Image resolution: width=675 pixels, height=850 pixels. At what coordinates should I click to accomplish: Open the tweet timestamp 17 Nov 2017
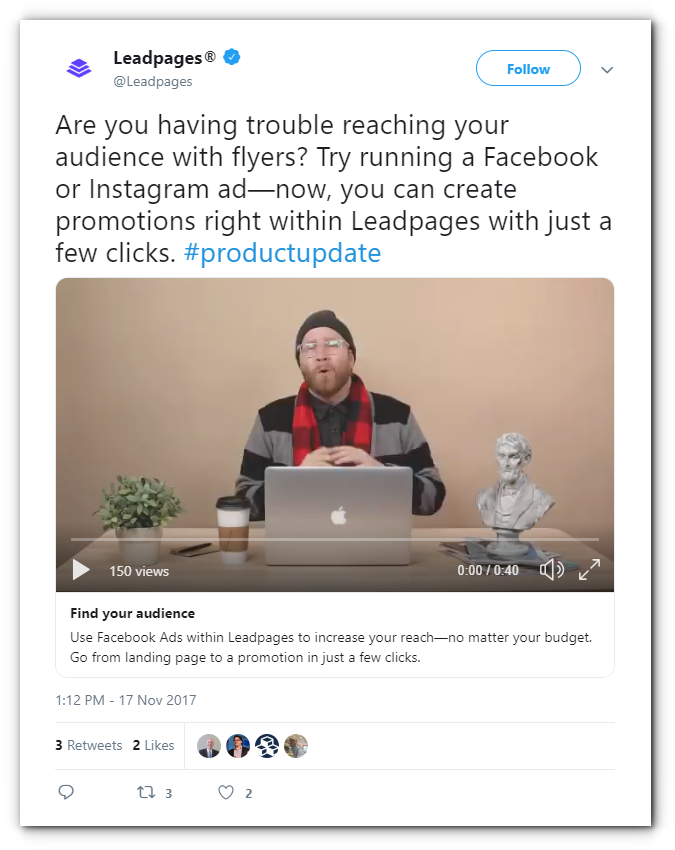pyautogui.click(x=126, y=700)
